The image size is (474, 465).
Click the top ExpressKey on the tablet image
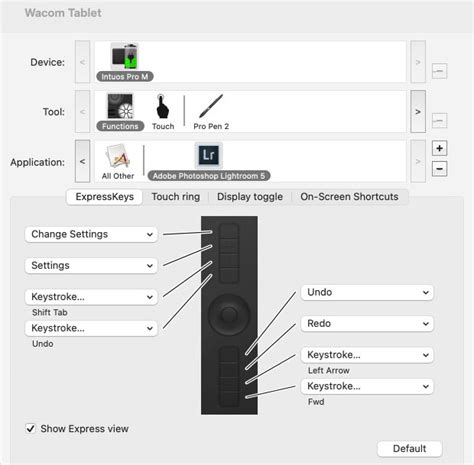click(229, 231)
